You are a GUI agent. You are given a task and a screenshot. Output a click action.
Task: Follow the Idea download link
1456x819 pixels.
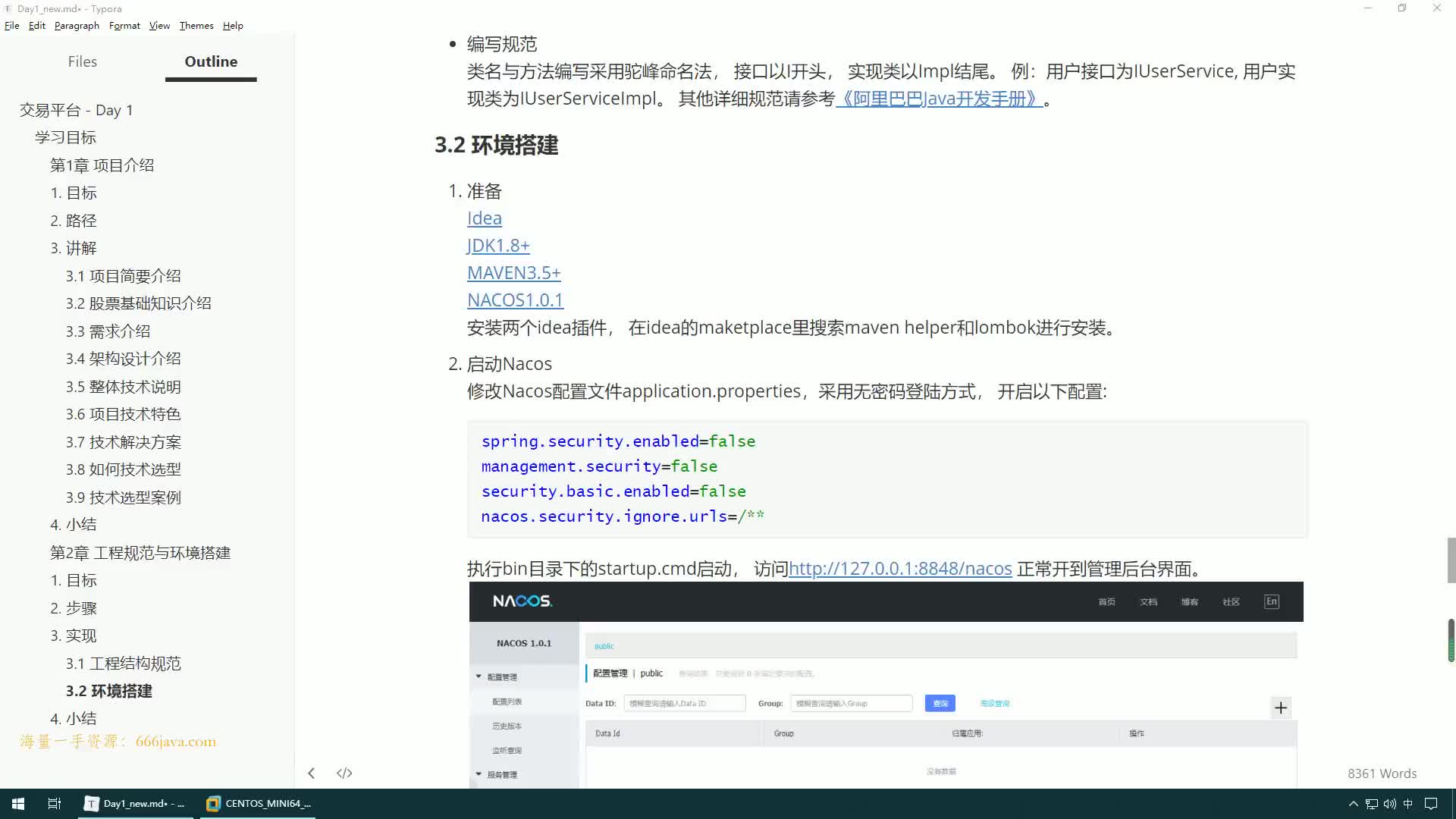pyautogui.click(x=485, y=218)
